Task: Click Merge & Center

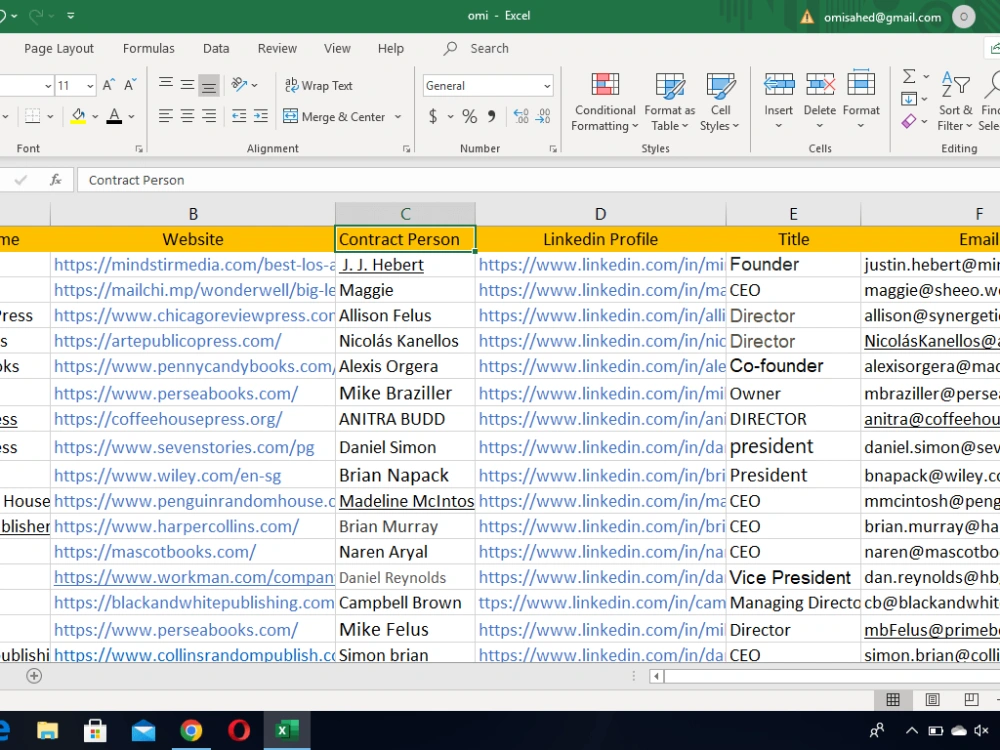Action: [334, 117]
